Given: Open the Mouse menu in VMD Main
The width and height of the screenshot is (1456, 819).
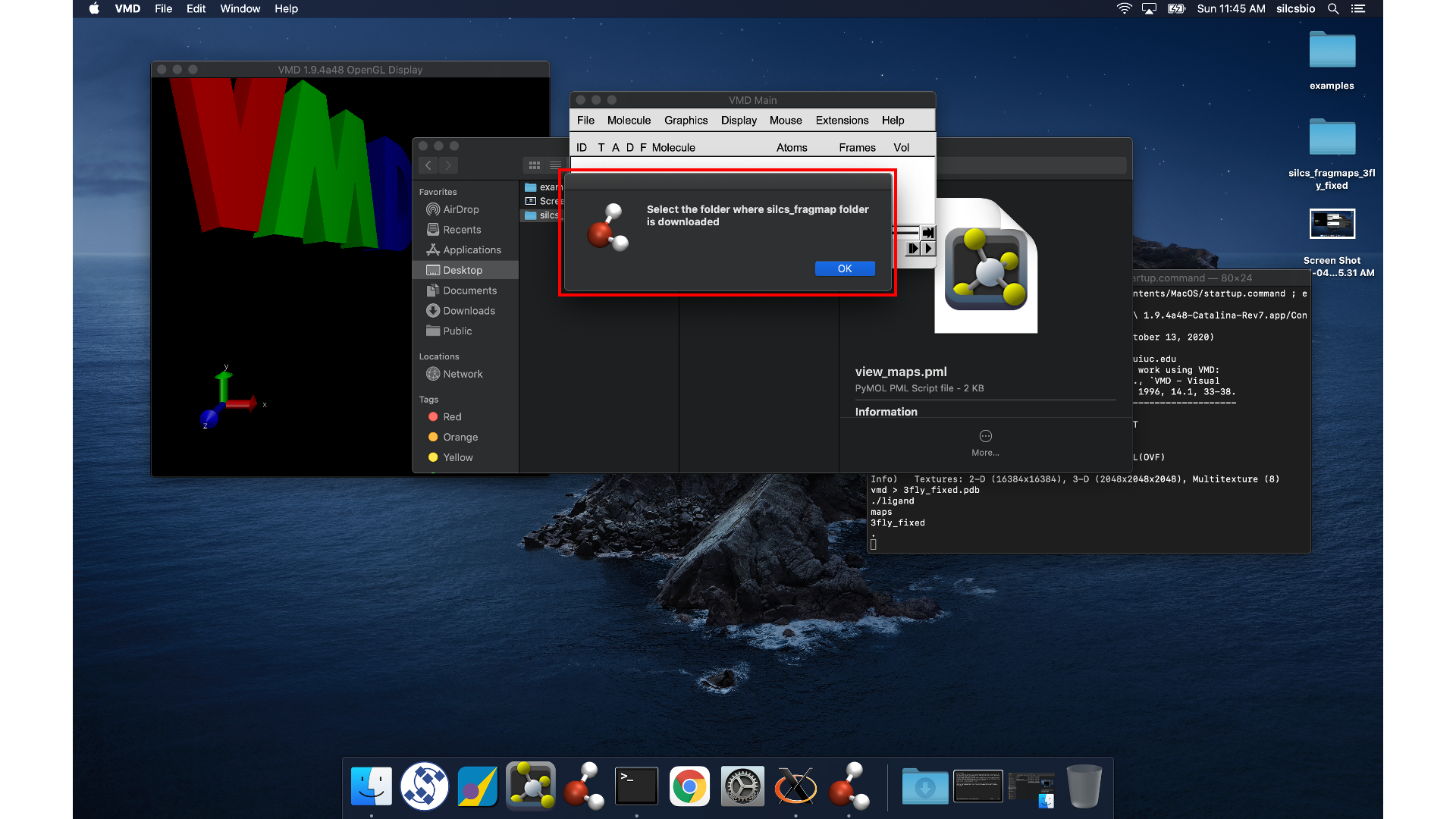Looking at the screenshot, I should (786, 120).
